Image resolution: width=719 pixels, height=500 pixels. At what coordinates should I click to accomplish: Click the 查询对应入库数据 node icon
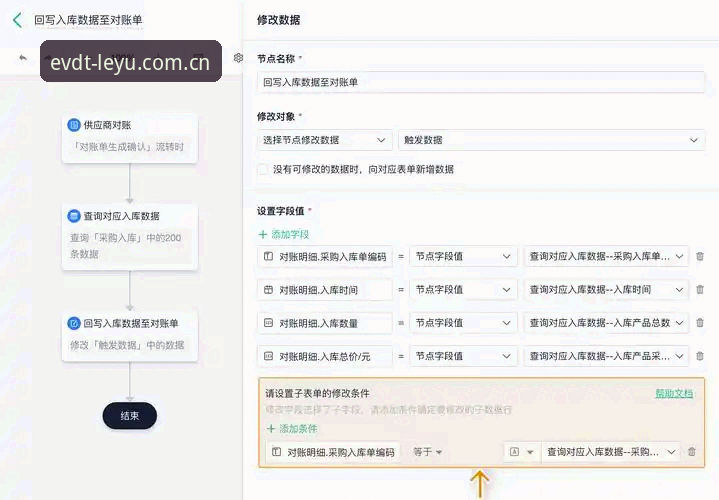tap(73, 216)
